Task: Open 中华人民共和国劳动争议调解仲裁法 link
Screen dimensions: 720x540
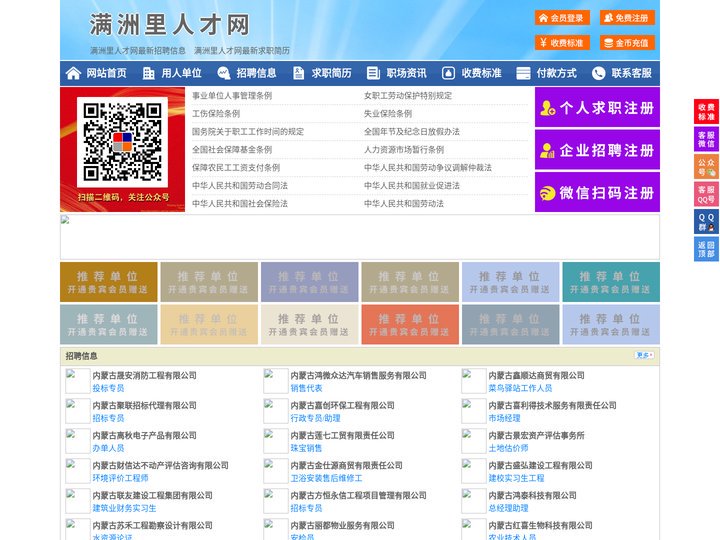Action: click(x=428, y=167)
